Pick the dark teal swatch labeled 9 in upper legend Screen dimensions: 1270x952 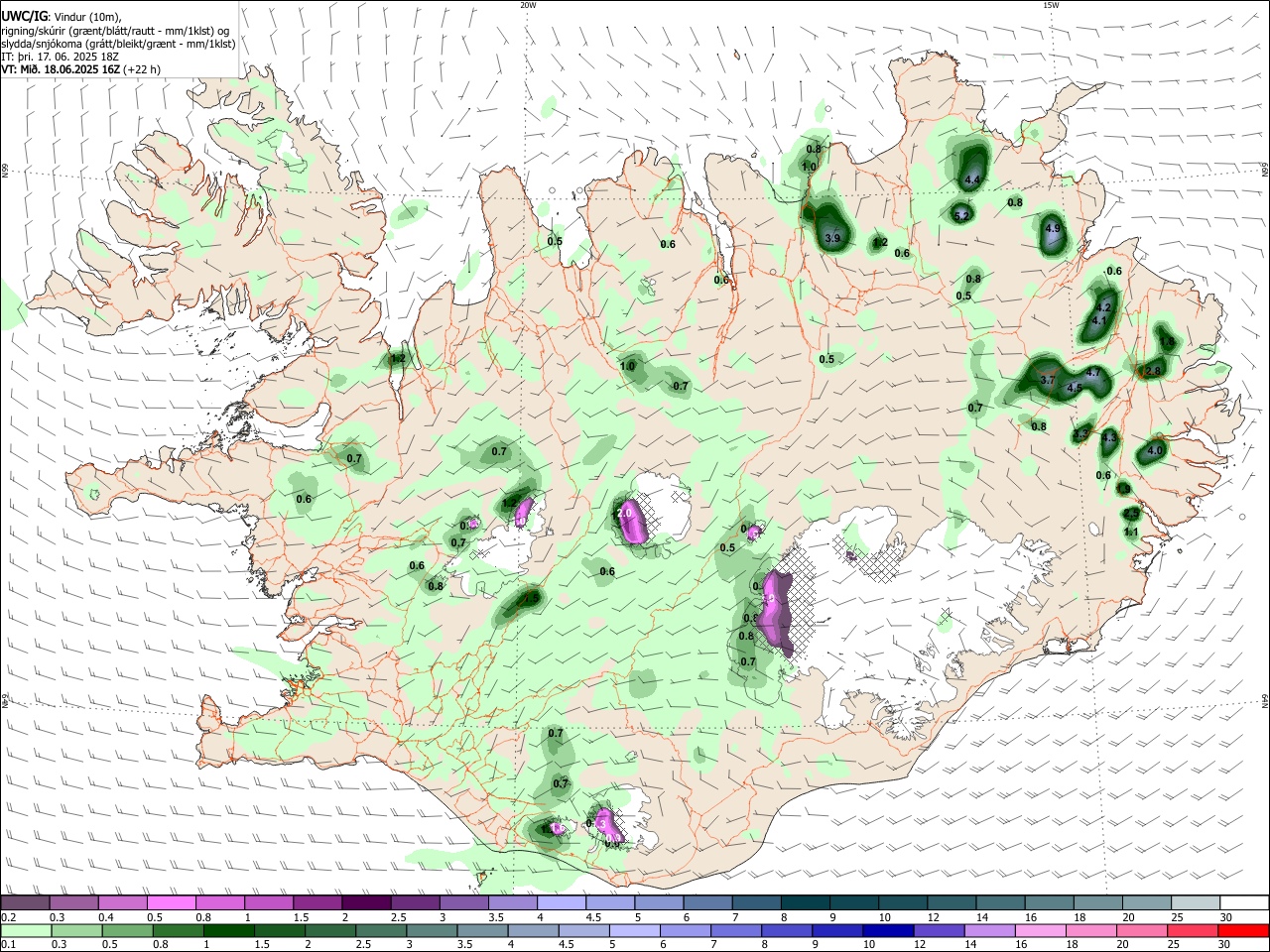click(x=854, y=903)
